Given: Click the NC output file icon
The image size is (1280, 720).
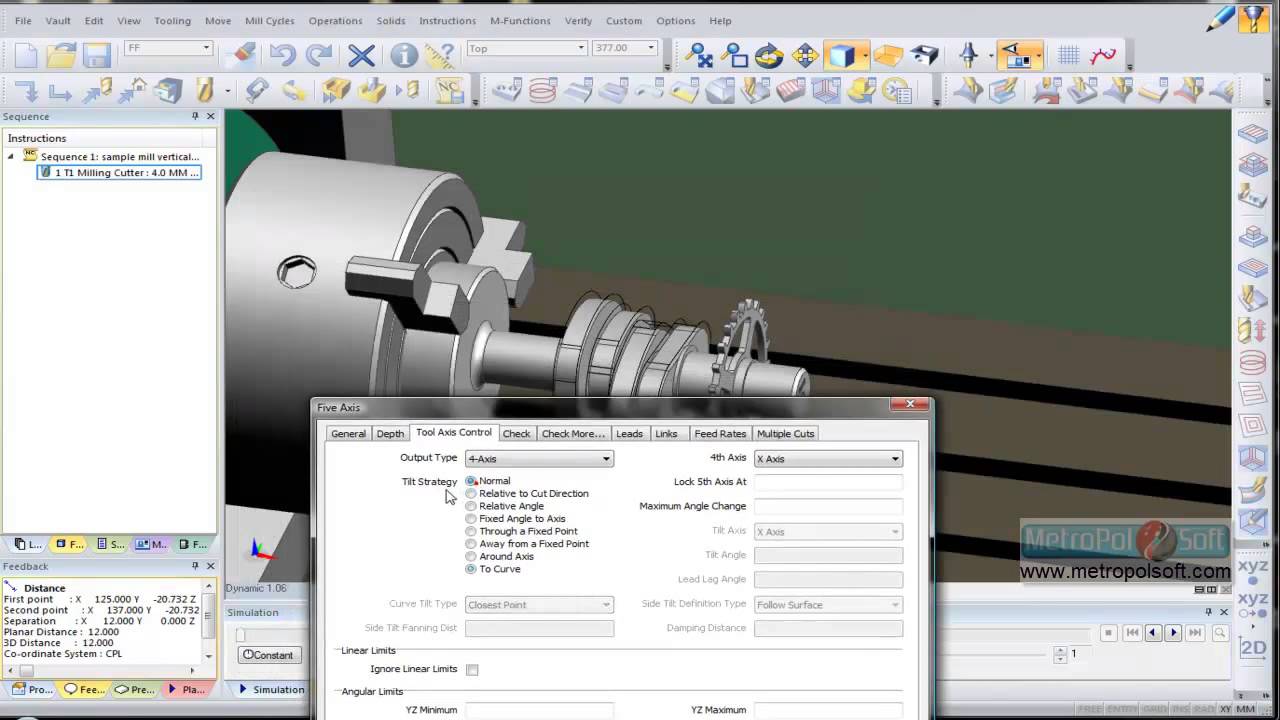Looking at the screenshot, I should (x=449, y=91).
